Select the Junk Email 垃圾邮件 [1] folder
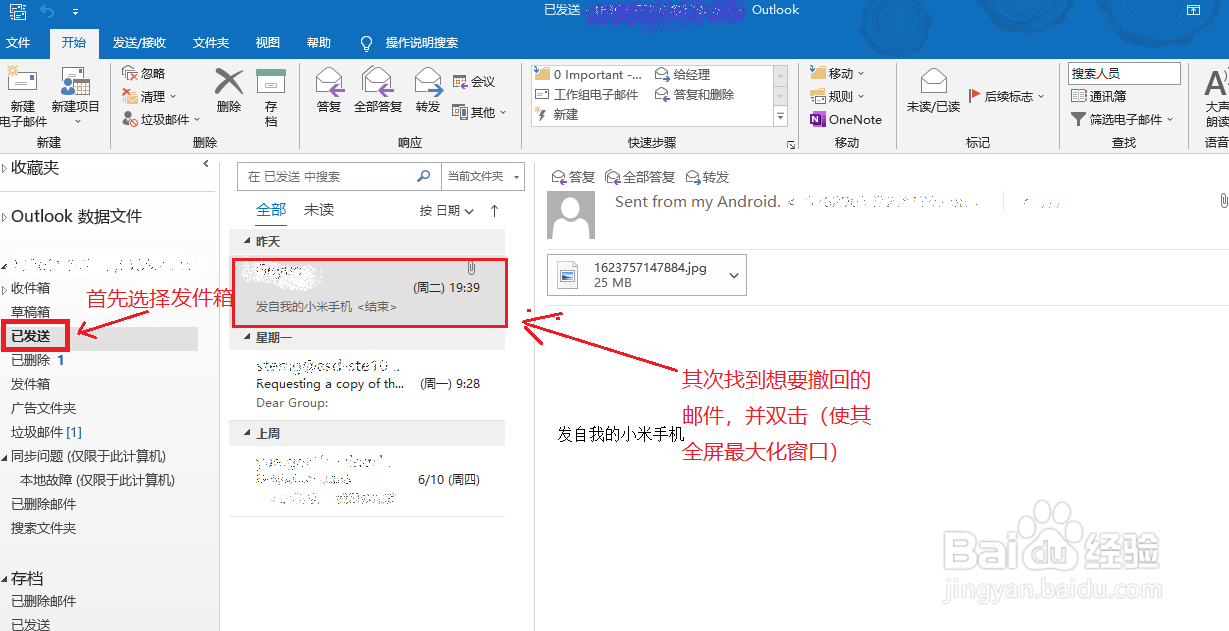Viewport: 1229px width, 631px height. point(46,432)
